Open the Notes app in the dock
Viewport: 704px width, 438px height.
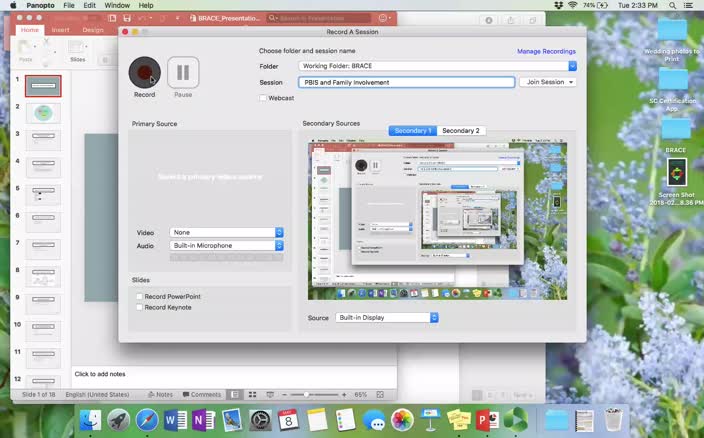tap(317, 420)
